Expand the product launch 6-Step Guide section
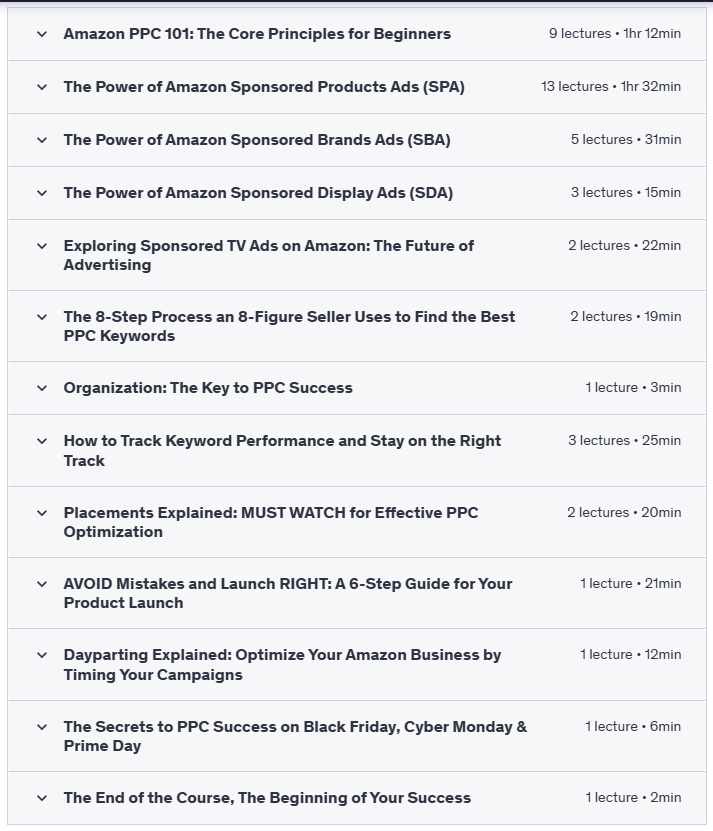The width and height of the screenshot is (713, 831). [x=41, y=583]
